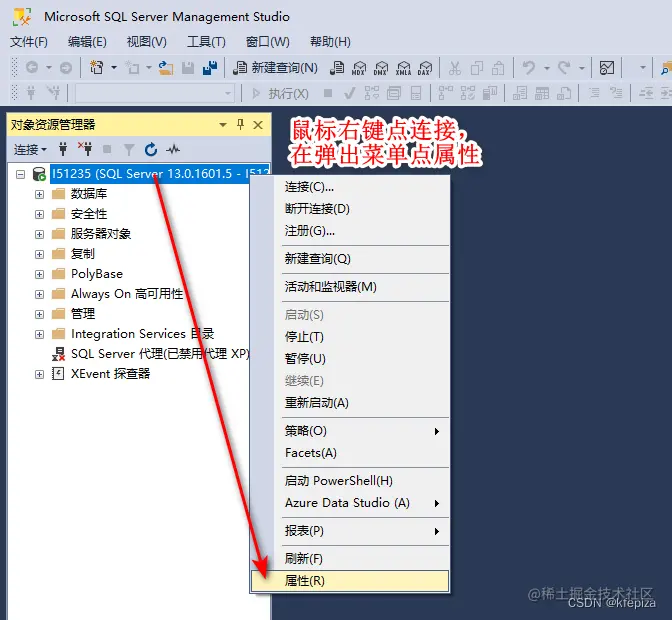Click Disconnect plug icon in Object Explorer
This screenshot has width=672, height=620.
[85, 150]
